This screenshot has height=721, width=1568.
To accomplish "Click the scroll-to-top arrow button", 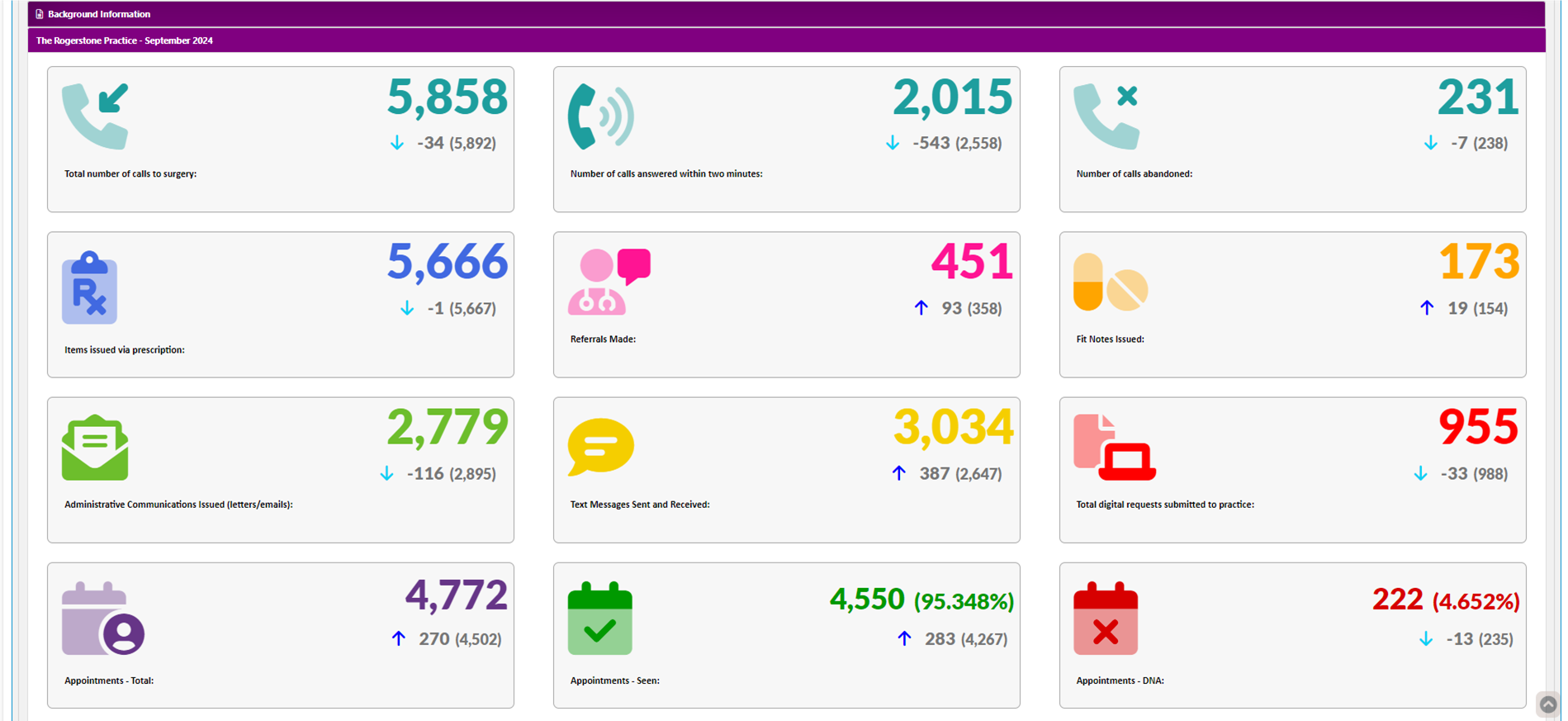I will coord(1548,704).
